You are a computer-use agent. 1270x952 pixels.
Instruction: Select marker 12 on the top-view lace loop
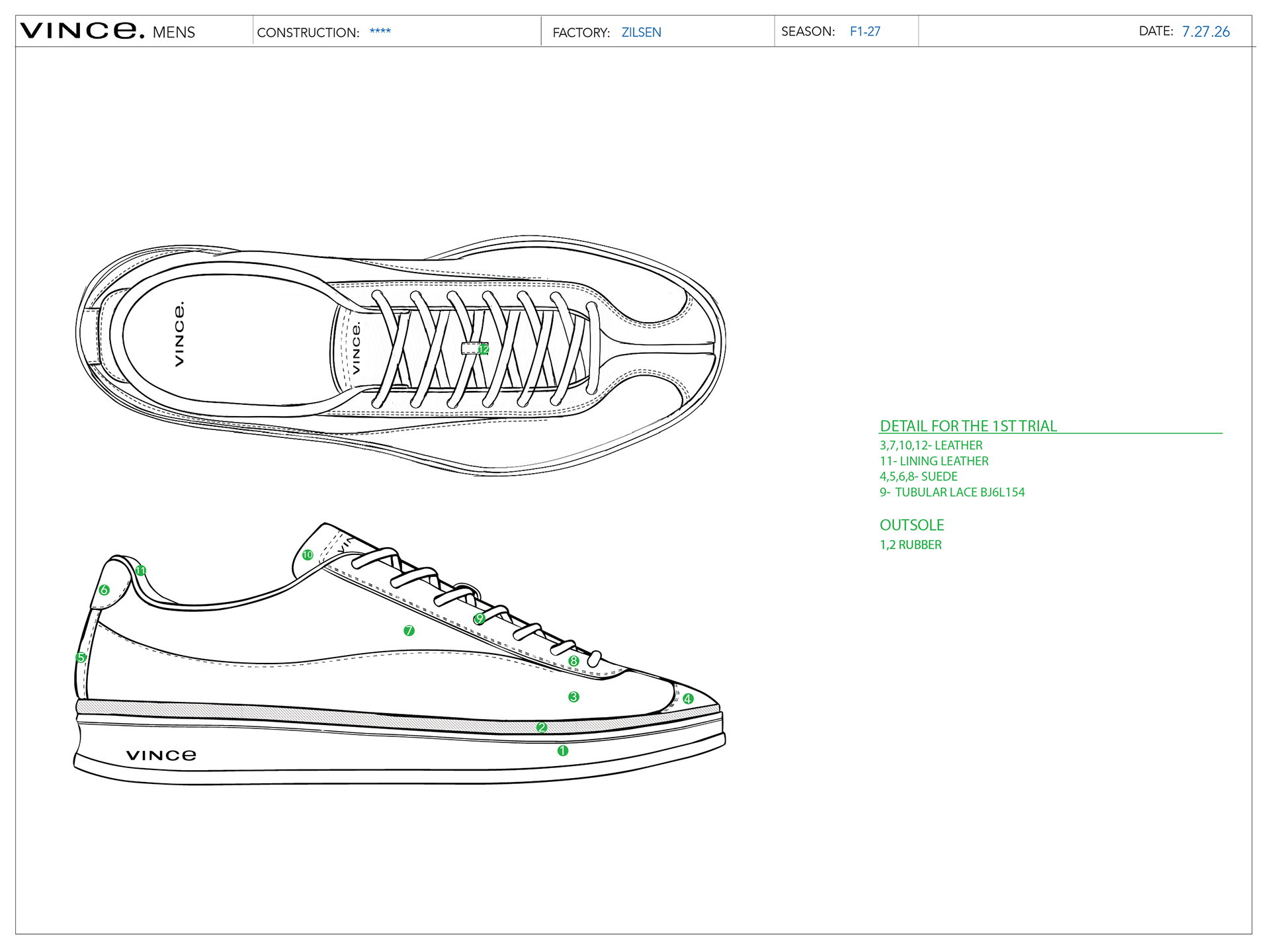pyautogui.click(x=484, y=349)
